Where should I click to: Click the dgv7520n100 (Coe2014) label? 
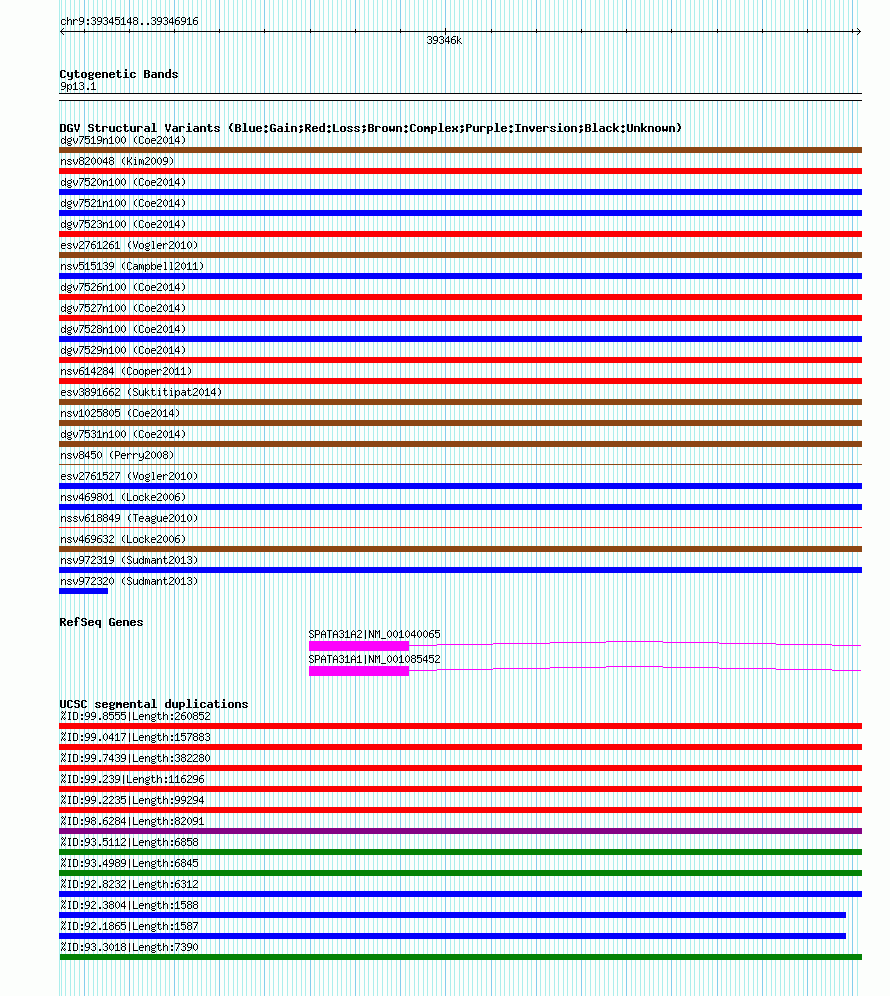coord(123,182)
